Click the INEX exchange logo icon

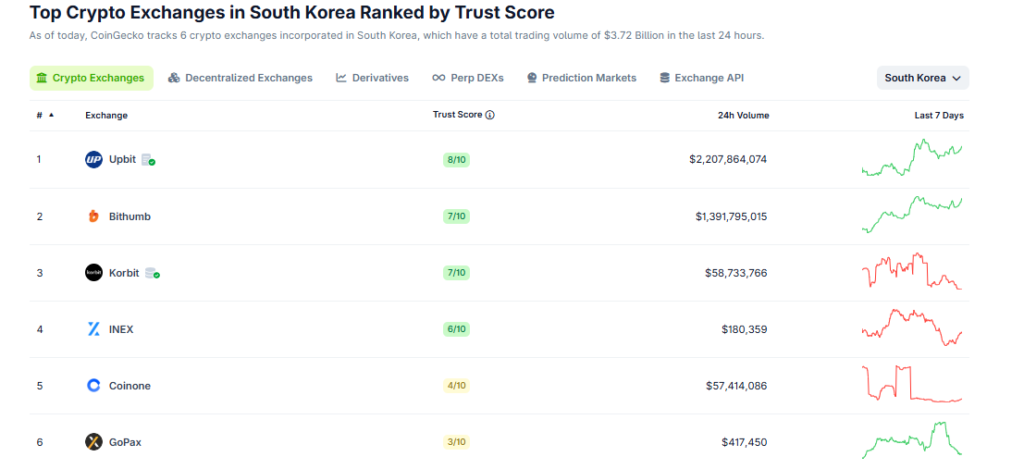[94, 329]
